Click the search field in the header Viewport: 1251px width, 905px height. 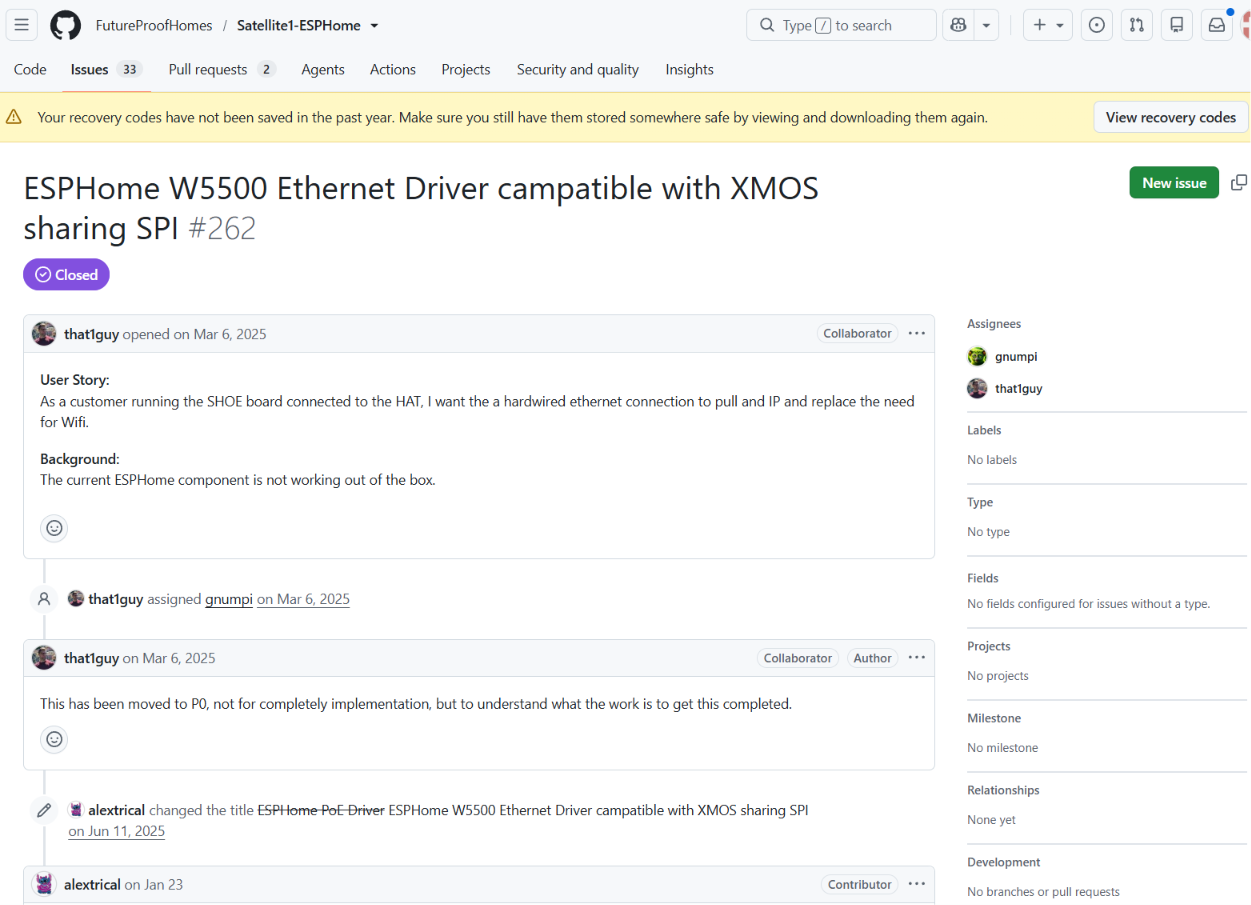[841, 25]
